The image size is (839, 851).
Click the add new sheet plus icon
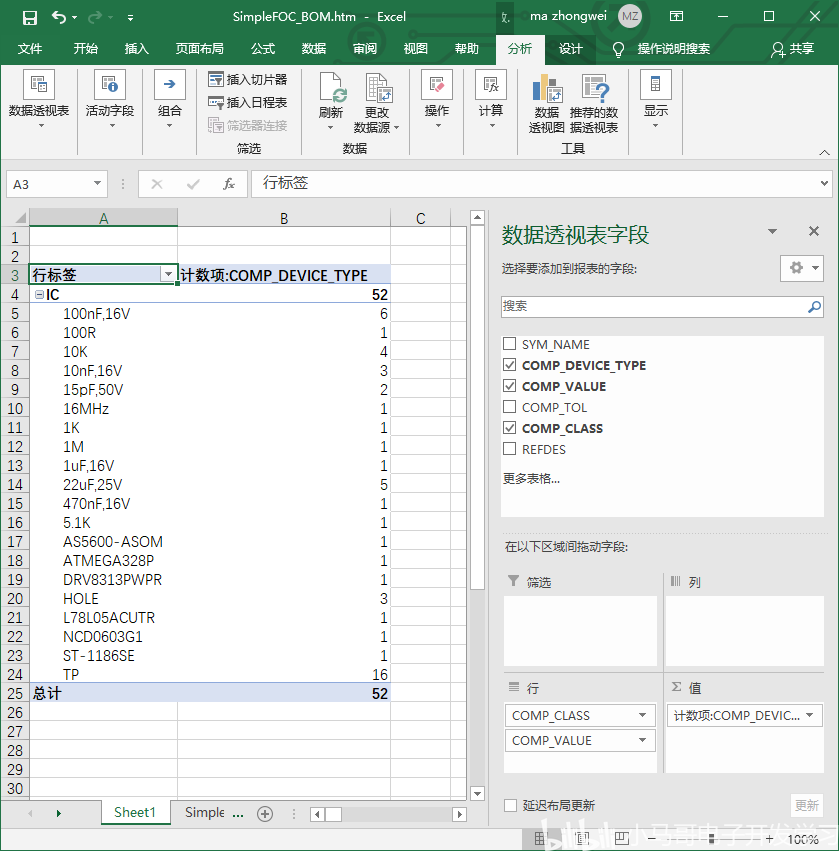click(x=265, y=813)
